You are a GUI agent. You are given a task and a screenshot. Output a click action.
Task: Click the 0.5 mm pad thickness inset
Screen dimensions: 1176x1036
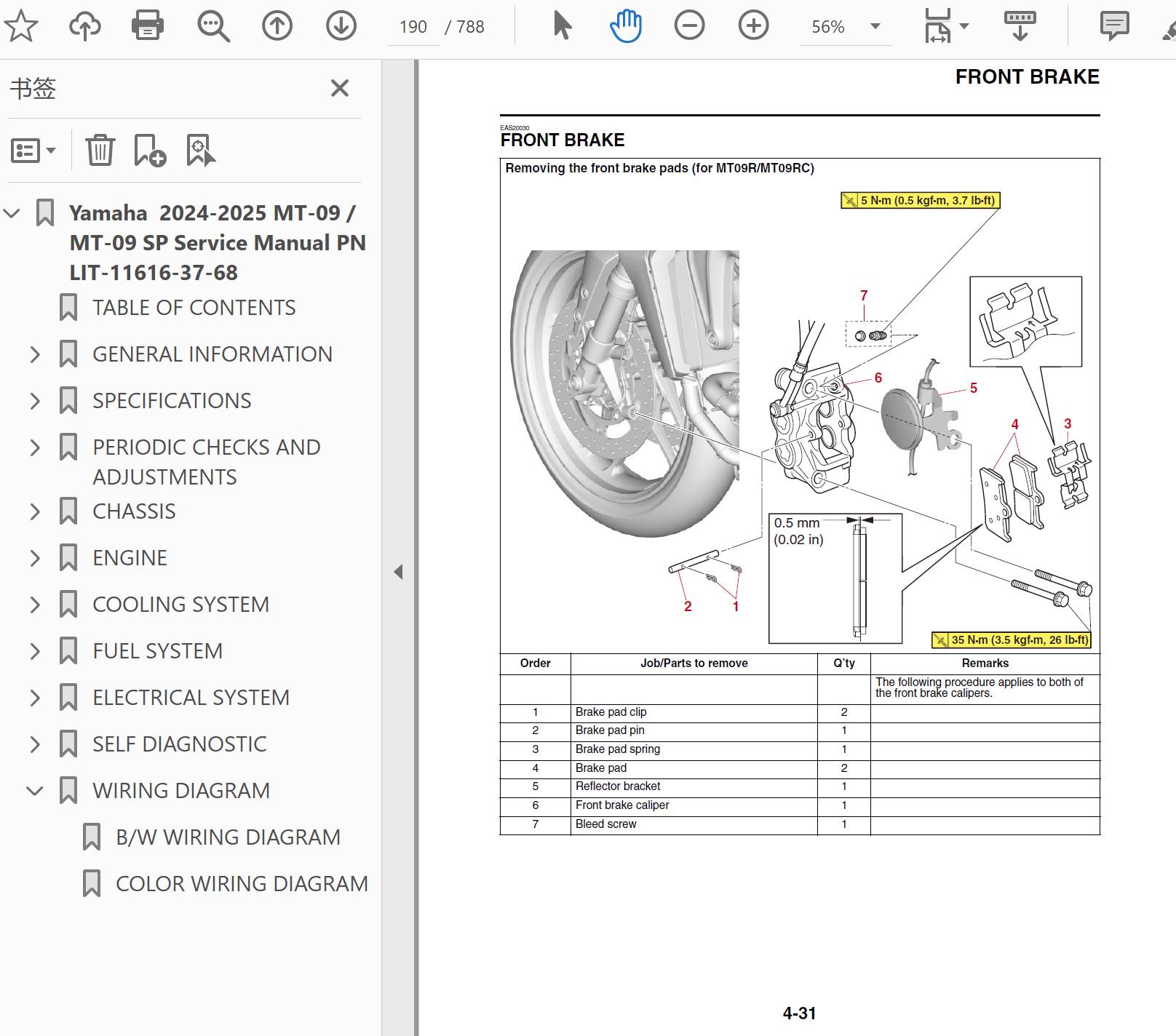835,578
